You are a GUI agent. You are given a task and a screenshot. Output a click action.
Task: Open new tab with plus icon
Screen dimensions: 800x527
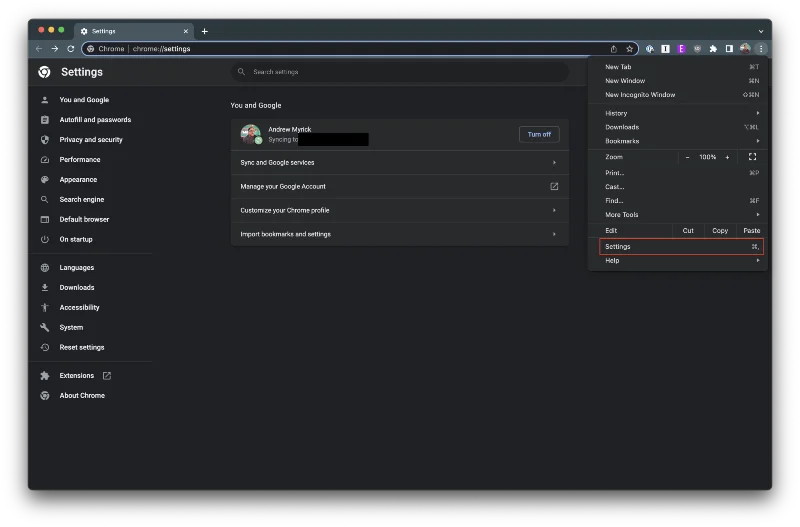[205, 31]
